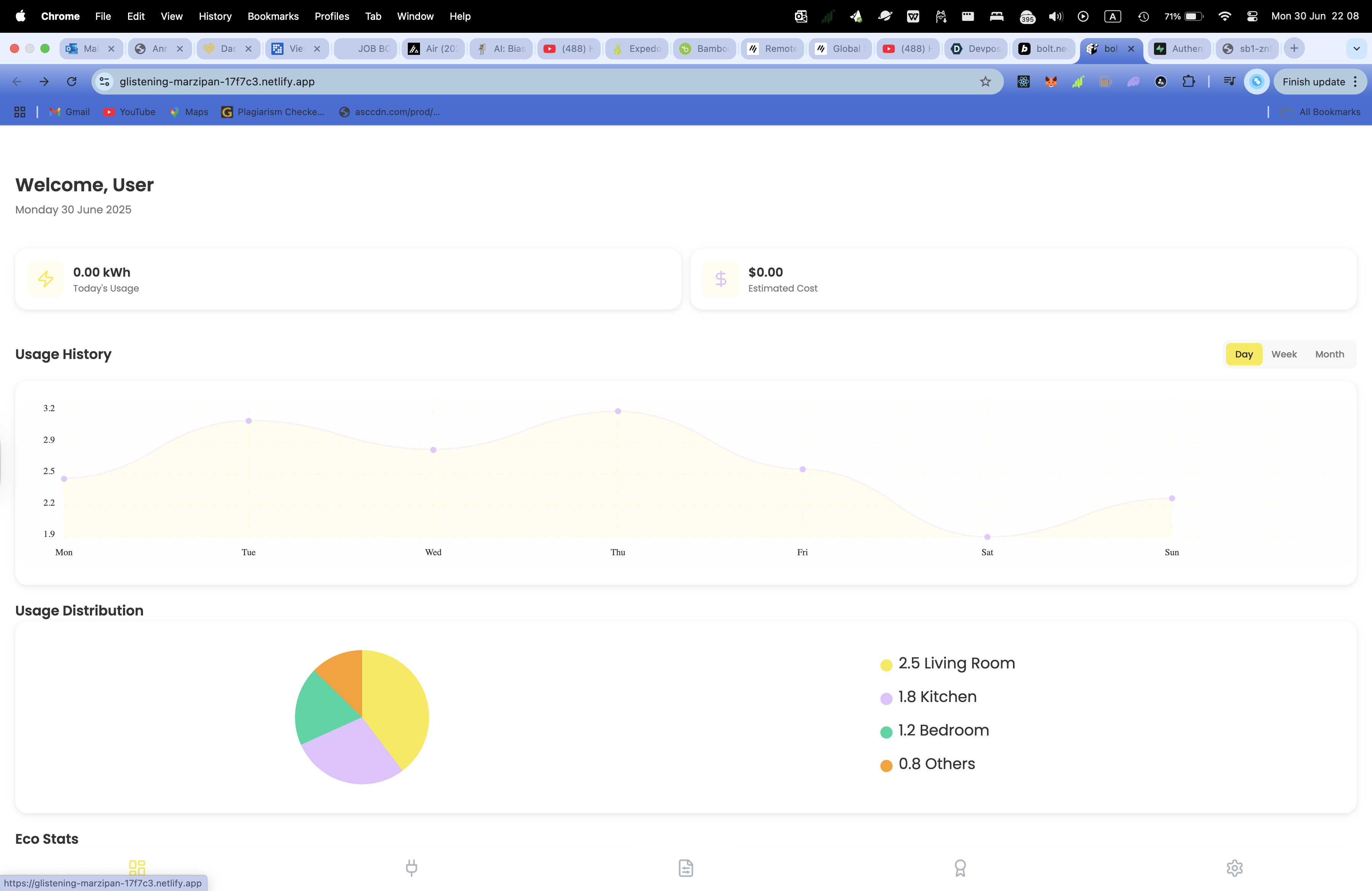Open the award badge icon in bottom nav

(960, 867)
